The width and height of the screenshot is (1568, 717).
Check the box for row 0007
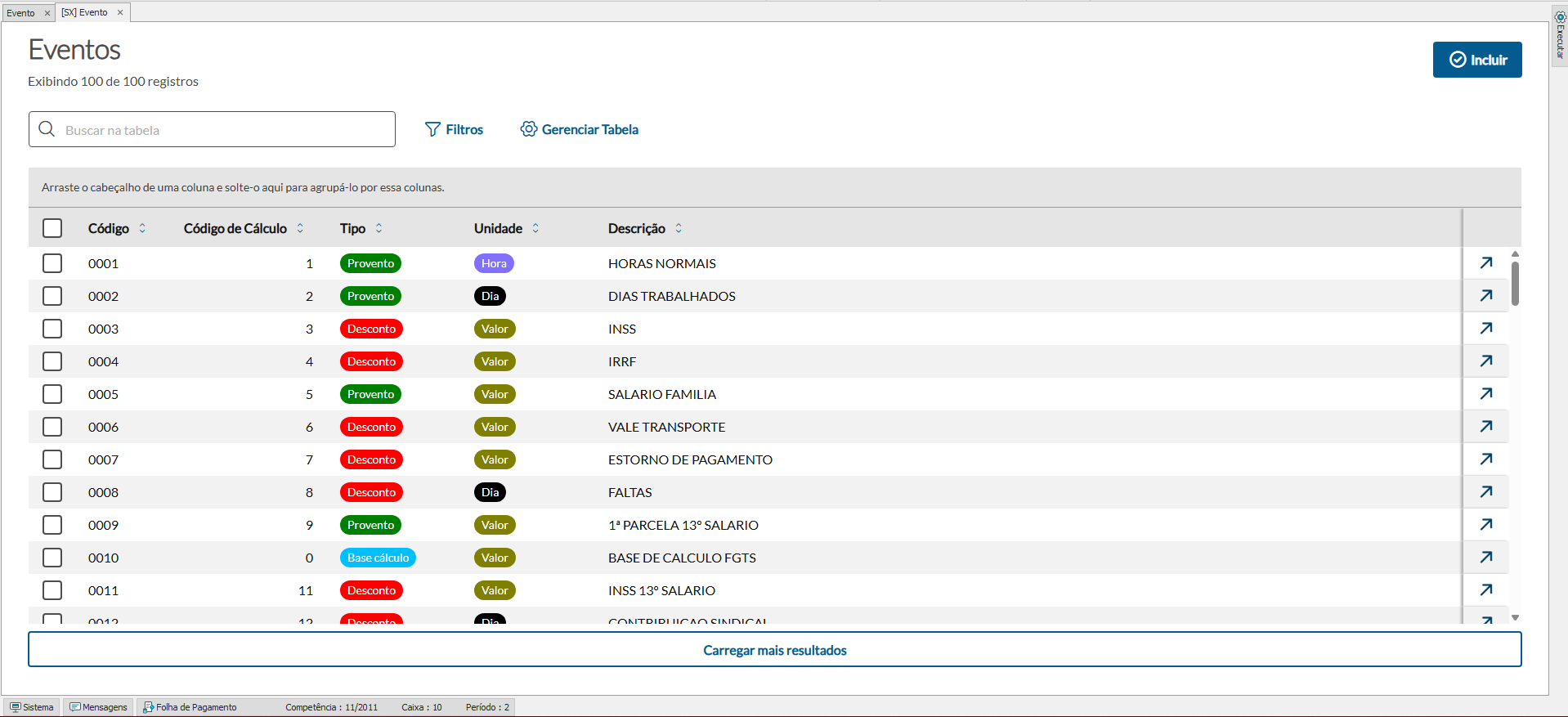52,459
